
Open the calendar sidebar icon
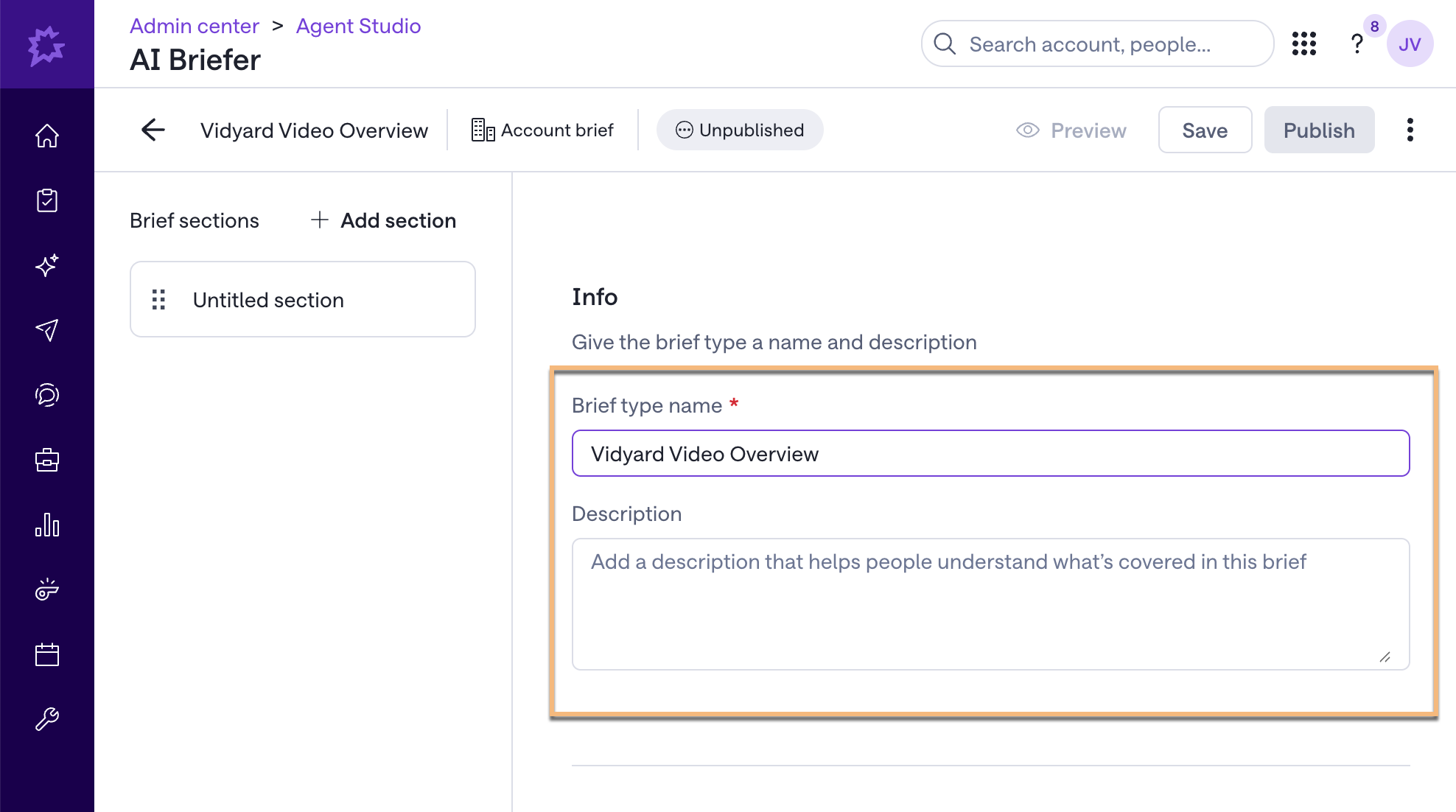(47, 654)
